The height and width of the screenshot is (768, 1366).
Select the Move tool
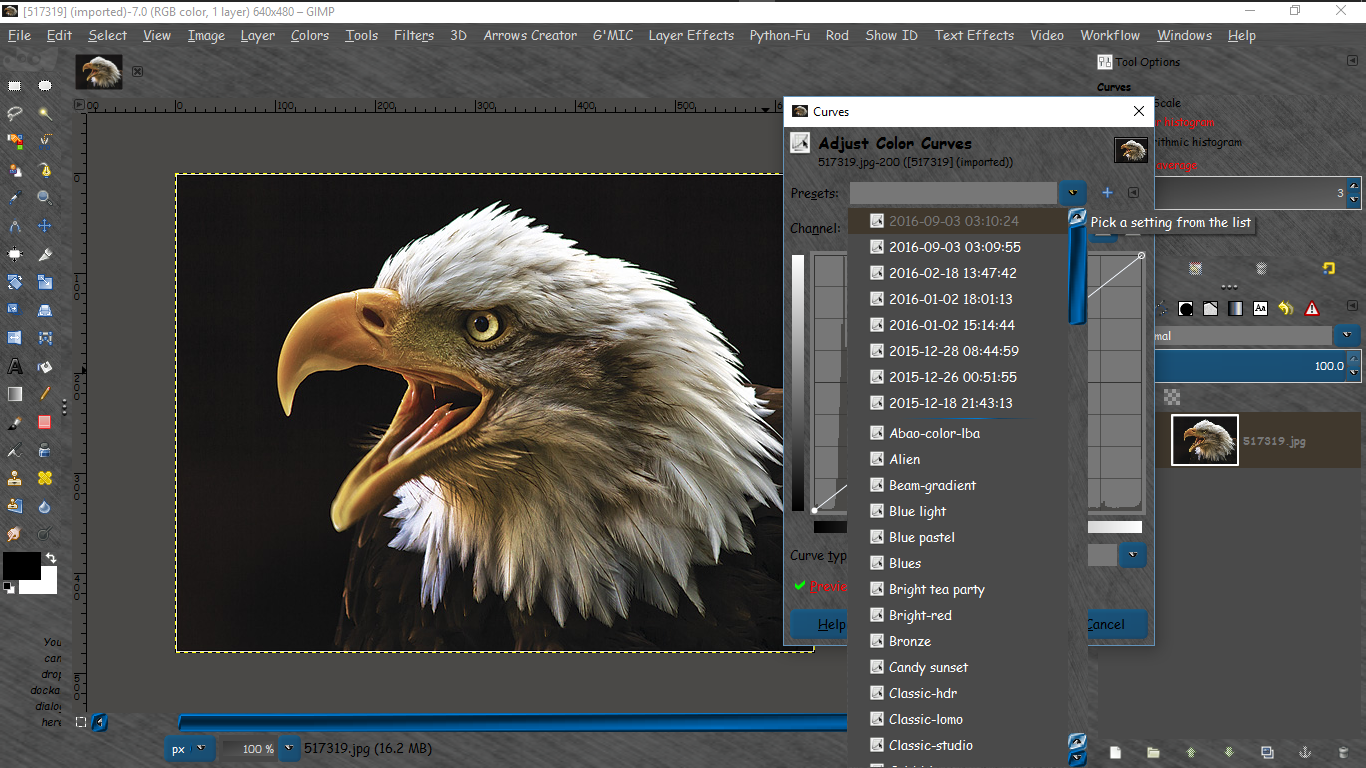click(x=45, y=226)
